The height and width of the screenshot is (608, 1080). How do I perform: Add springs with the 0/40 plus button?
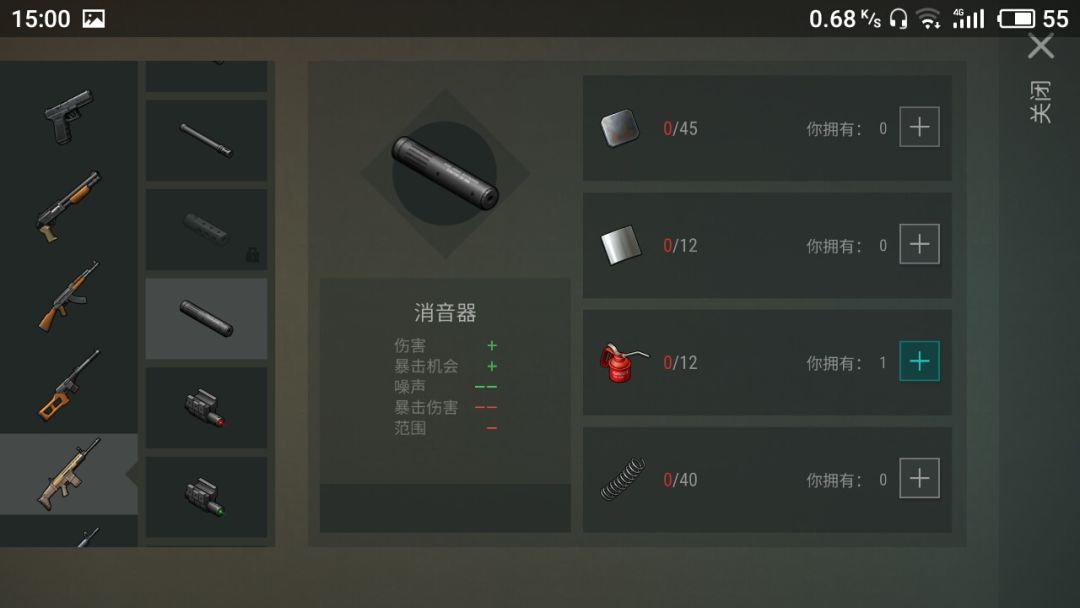[920, 478]
